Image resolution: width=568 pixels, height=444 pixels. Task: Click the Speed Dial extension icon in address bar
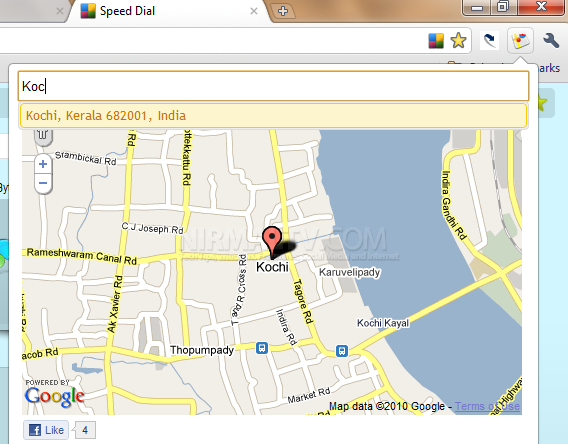(x=436, y=41)
